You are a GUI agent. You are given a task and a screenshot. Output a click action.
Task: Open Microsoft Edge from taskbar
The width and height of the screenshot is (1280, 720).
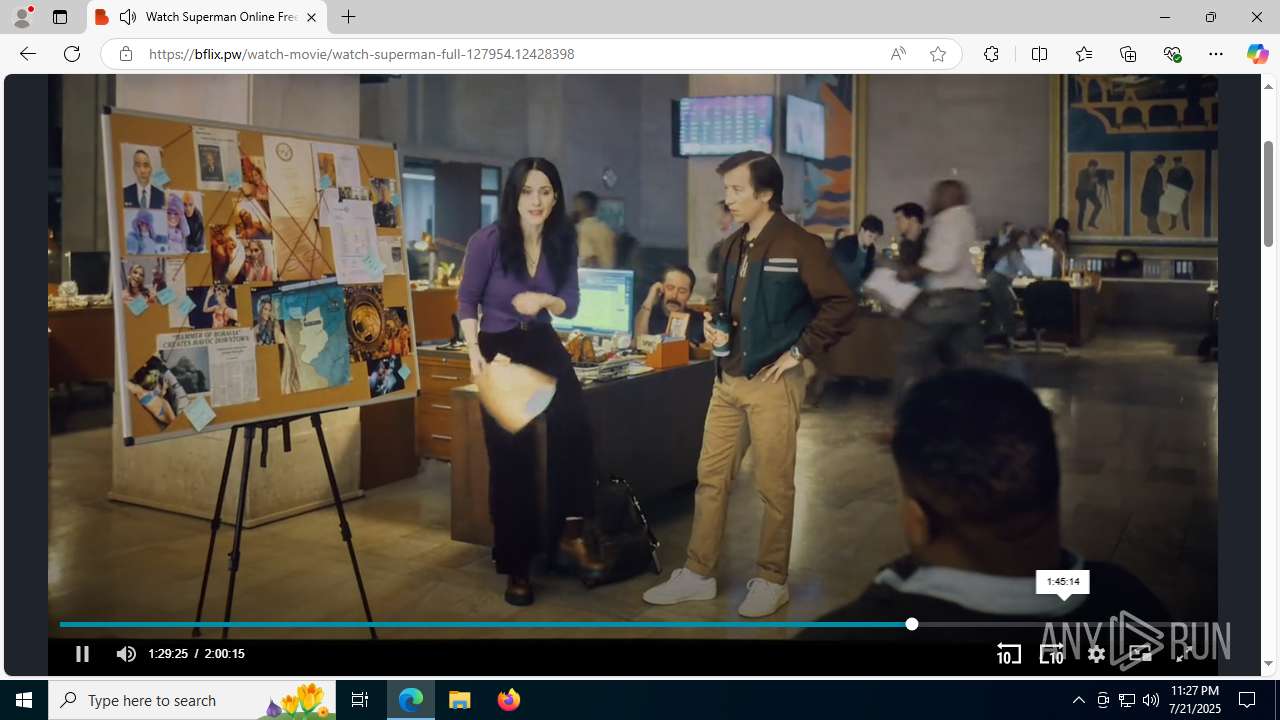click(x=411, y=700)
